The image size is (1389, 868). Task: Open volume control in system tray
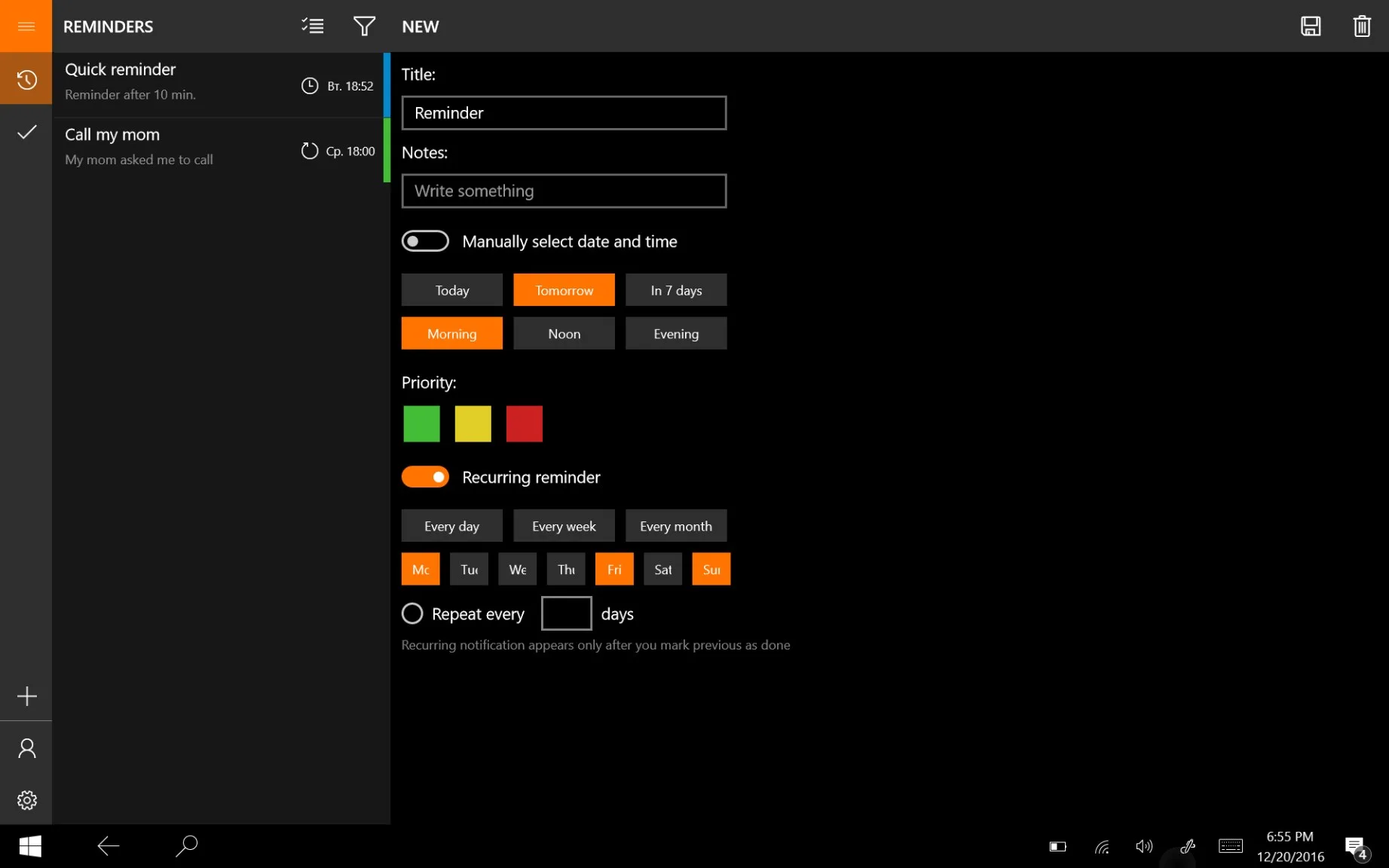click(x=1144, y=846)
